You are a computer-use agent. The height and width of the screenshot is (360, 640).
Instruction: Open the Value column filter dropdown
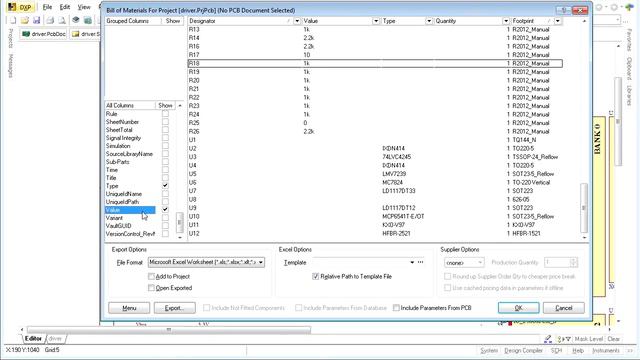[376, 21]
